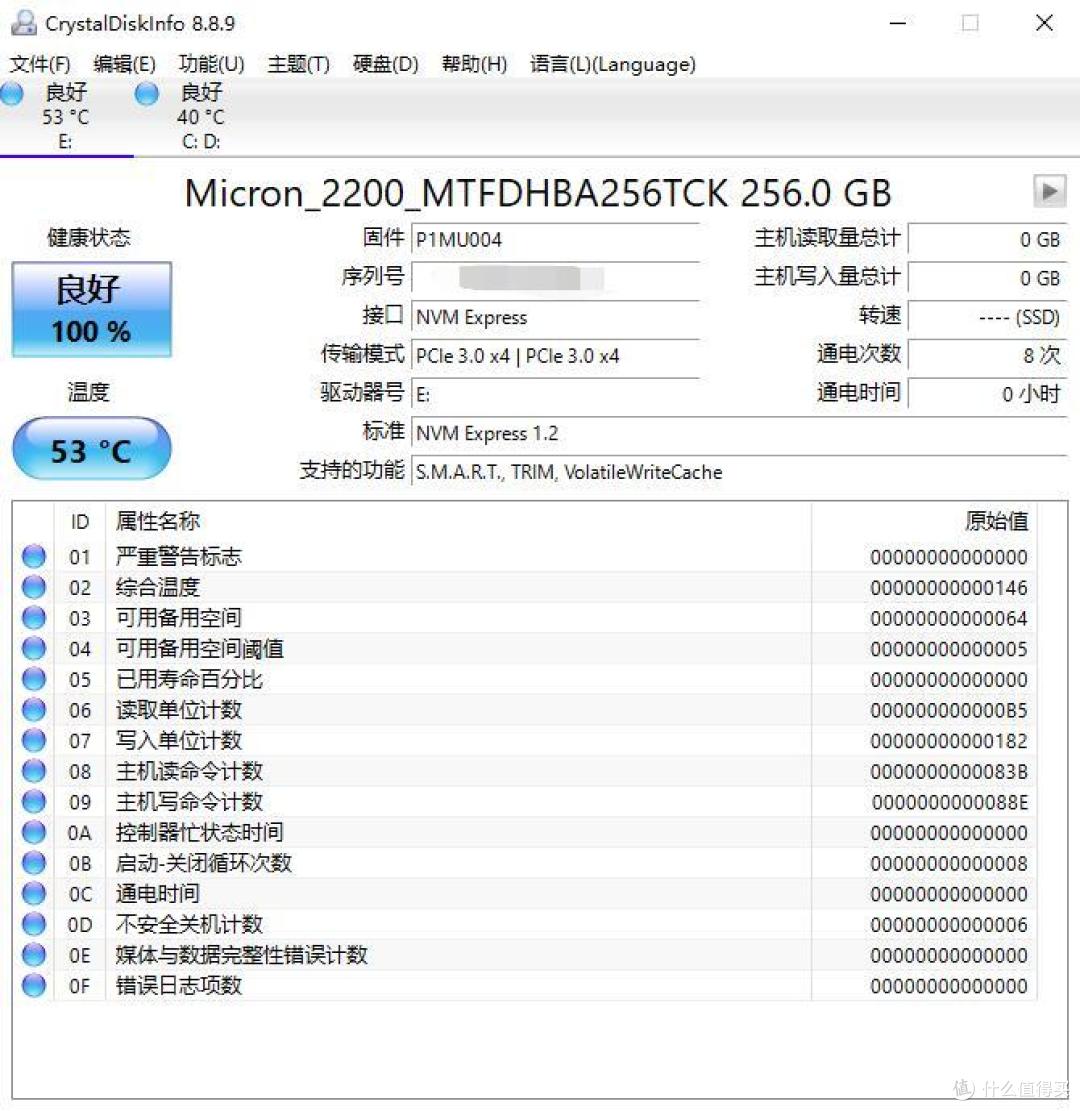Click the 主机读取量总计 value 0 GB
Image resolution: width=1080 pixels, height=1111 pixels.
click(x=987, y=239)
